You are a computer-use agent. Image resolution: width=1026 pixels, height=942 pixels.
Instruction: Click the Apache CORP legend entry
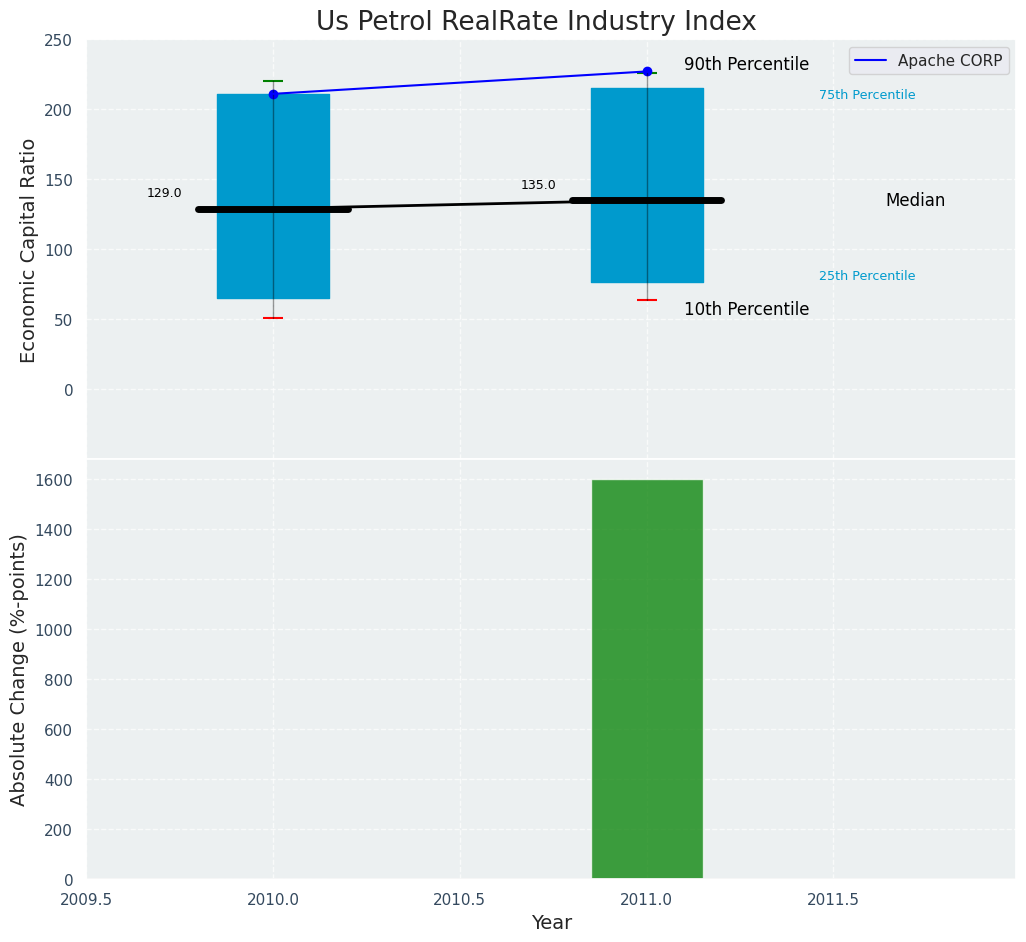pyautogui.click(x=949, y=61)
